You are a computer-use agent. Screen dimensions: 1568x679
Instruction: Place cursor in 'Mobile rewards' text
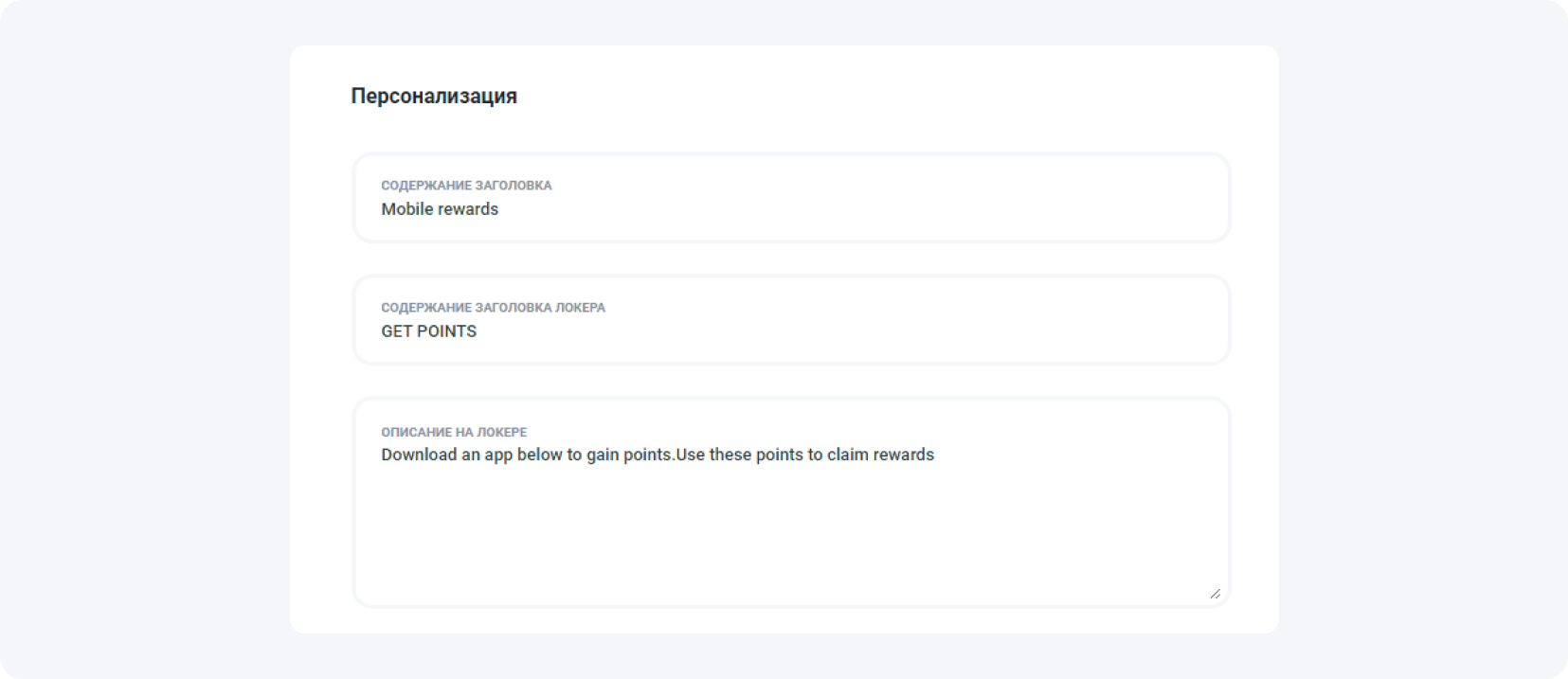[440, 209]
